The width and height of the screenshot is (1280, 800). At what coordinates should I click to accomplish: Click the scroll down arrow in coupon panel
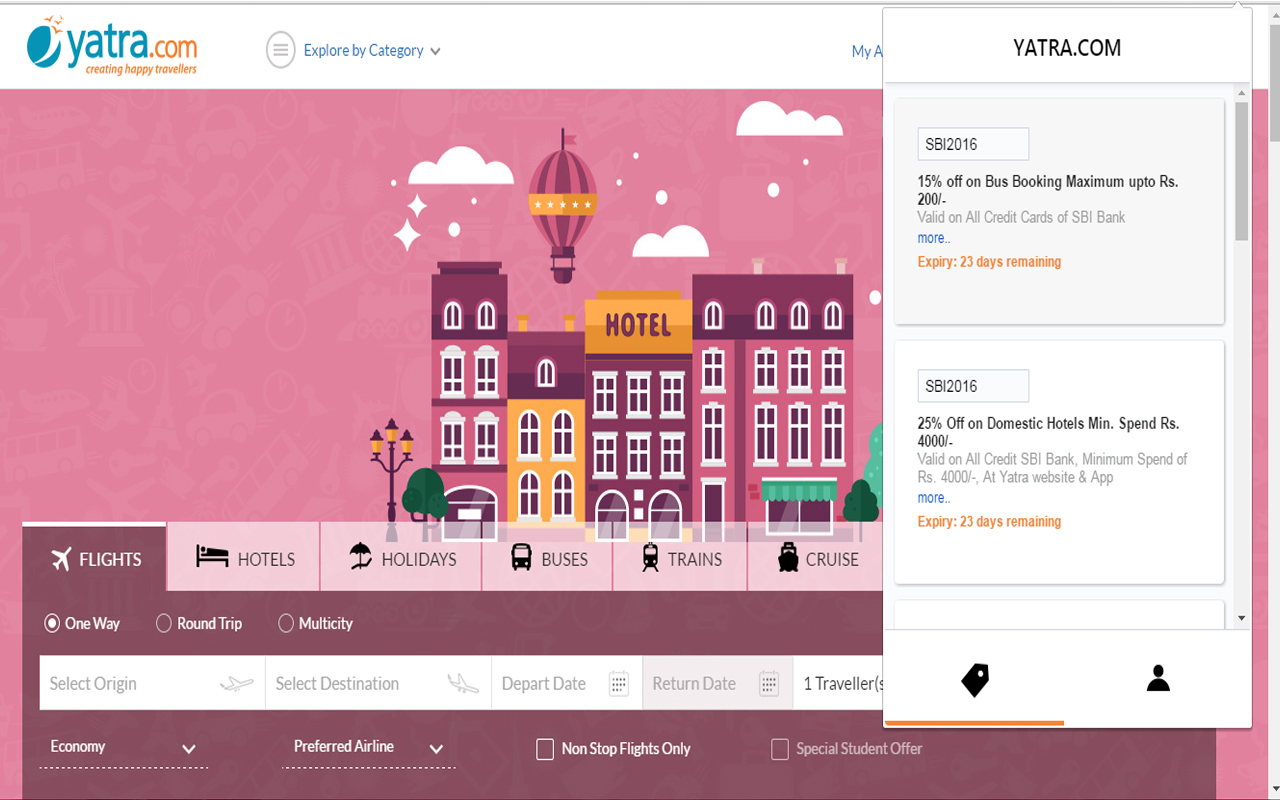(x=1242, y=619)
